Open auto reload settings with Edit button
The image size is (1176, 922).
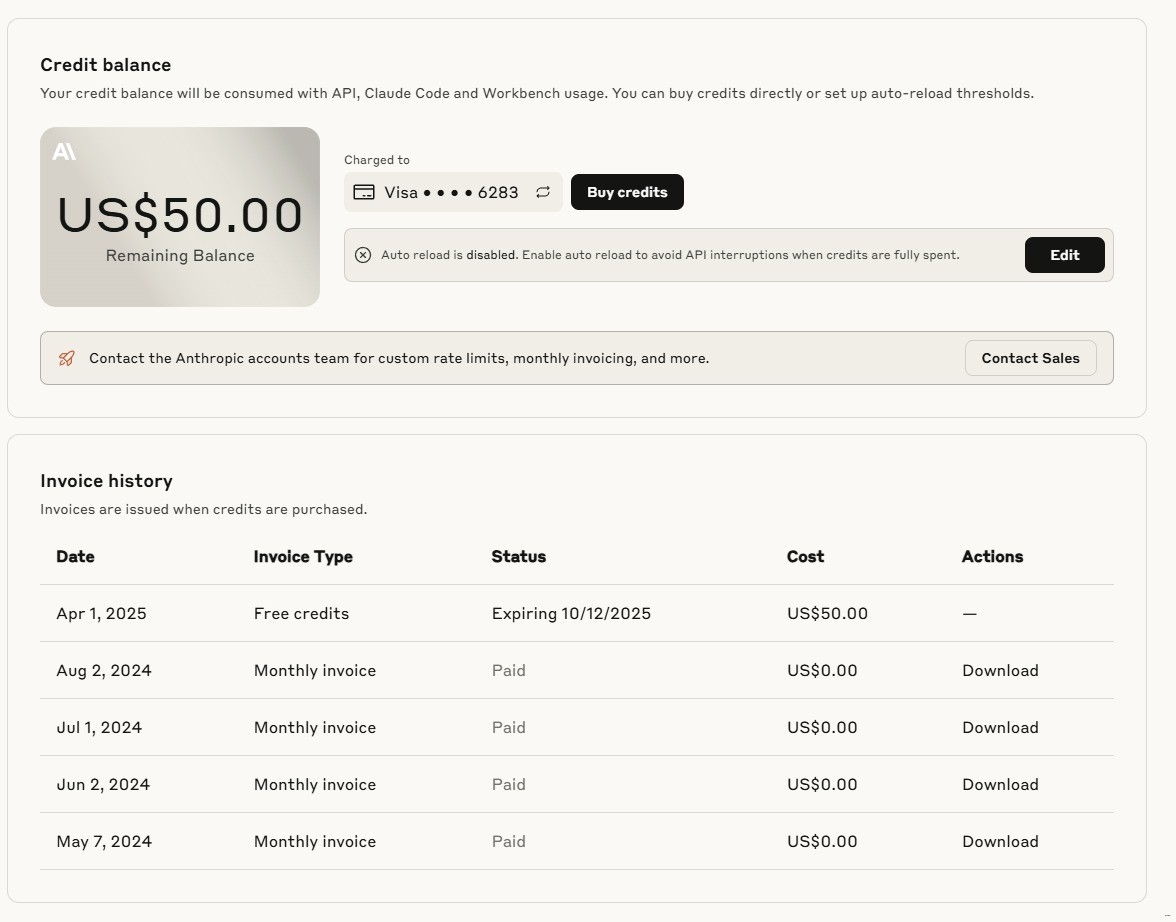[x=1064, y=255]
